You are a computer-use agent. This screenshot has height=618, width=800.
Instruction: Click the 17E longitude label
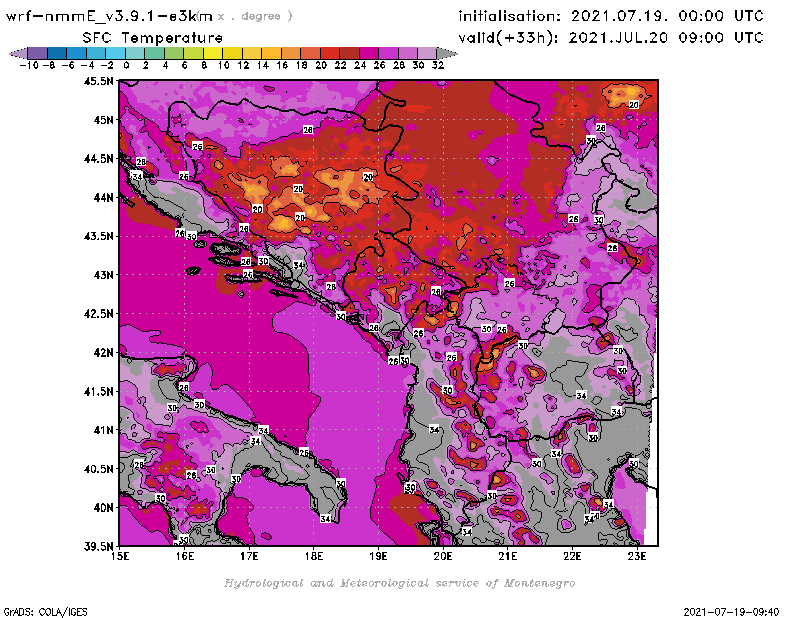(x=249, y=556)
